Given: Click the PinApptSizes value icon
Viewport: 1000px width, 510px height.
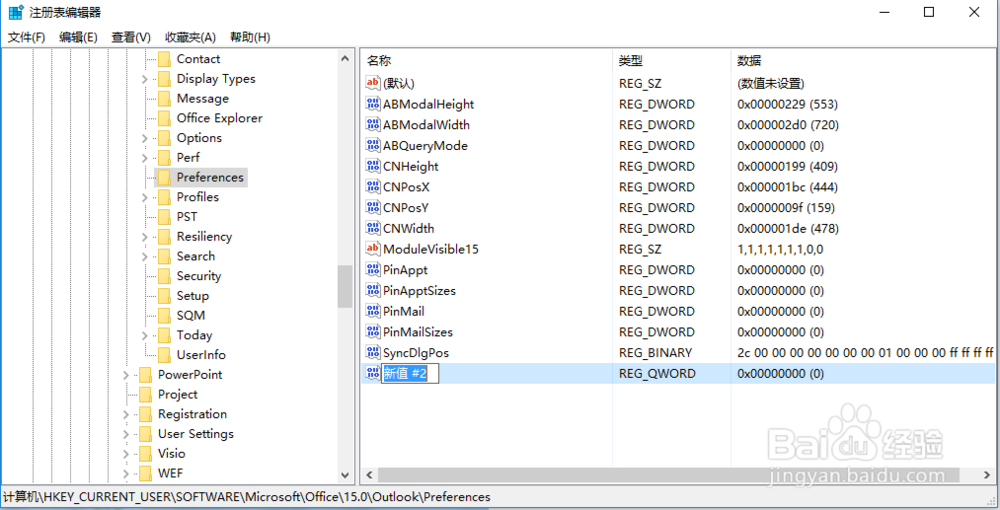Looking at the screenshot, I should click(x=373, y=290).
